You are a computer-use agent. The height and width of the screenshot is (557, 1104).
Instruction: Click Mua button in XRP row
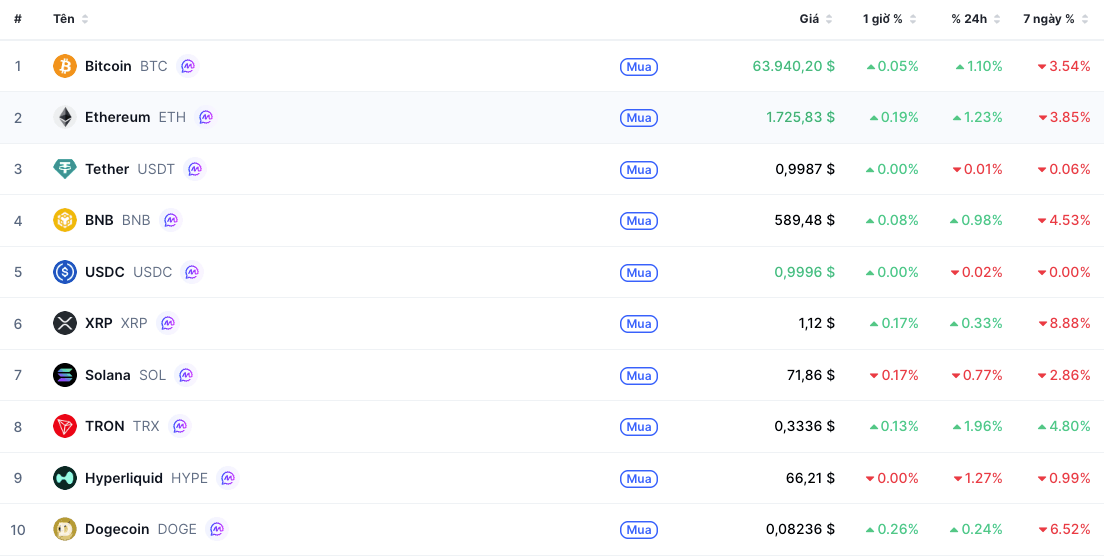coord(639,324)
